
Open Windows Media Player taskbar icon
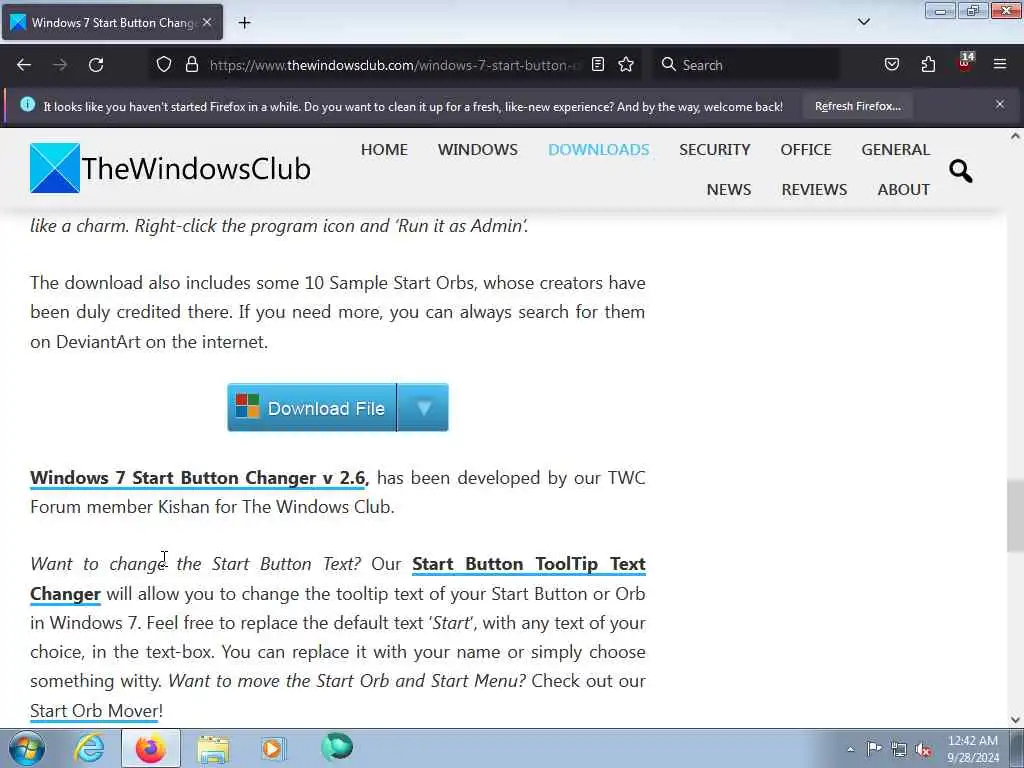point(273,748)
